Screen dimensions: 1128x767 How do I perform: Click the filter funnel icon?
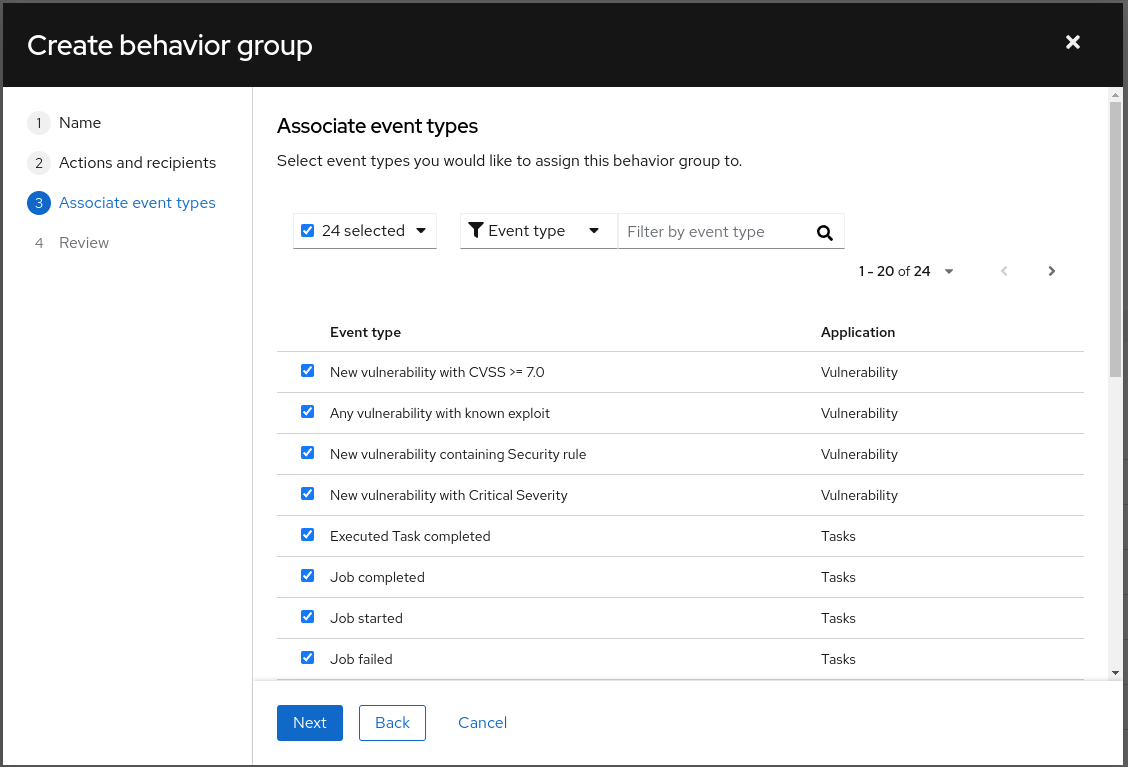[x=476, y=231]
